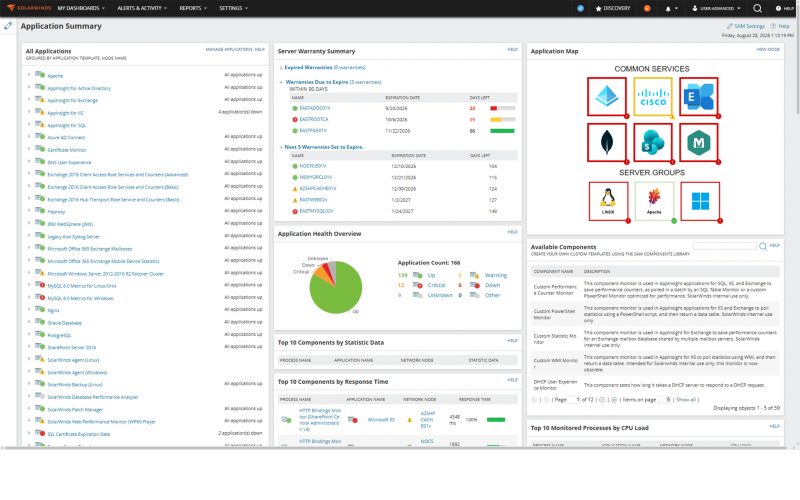Image resolution: width=800 pixels, height=500 pixels.
Task: Click the yellow days-left bar for EASTROOTCA
Action: click(x=502, y=119)
